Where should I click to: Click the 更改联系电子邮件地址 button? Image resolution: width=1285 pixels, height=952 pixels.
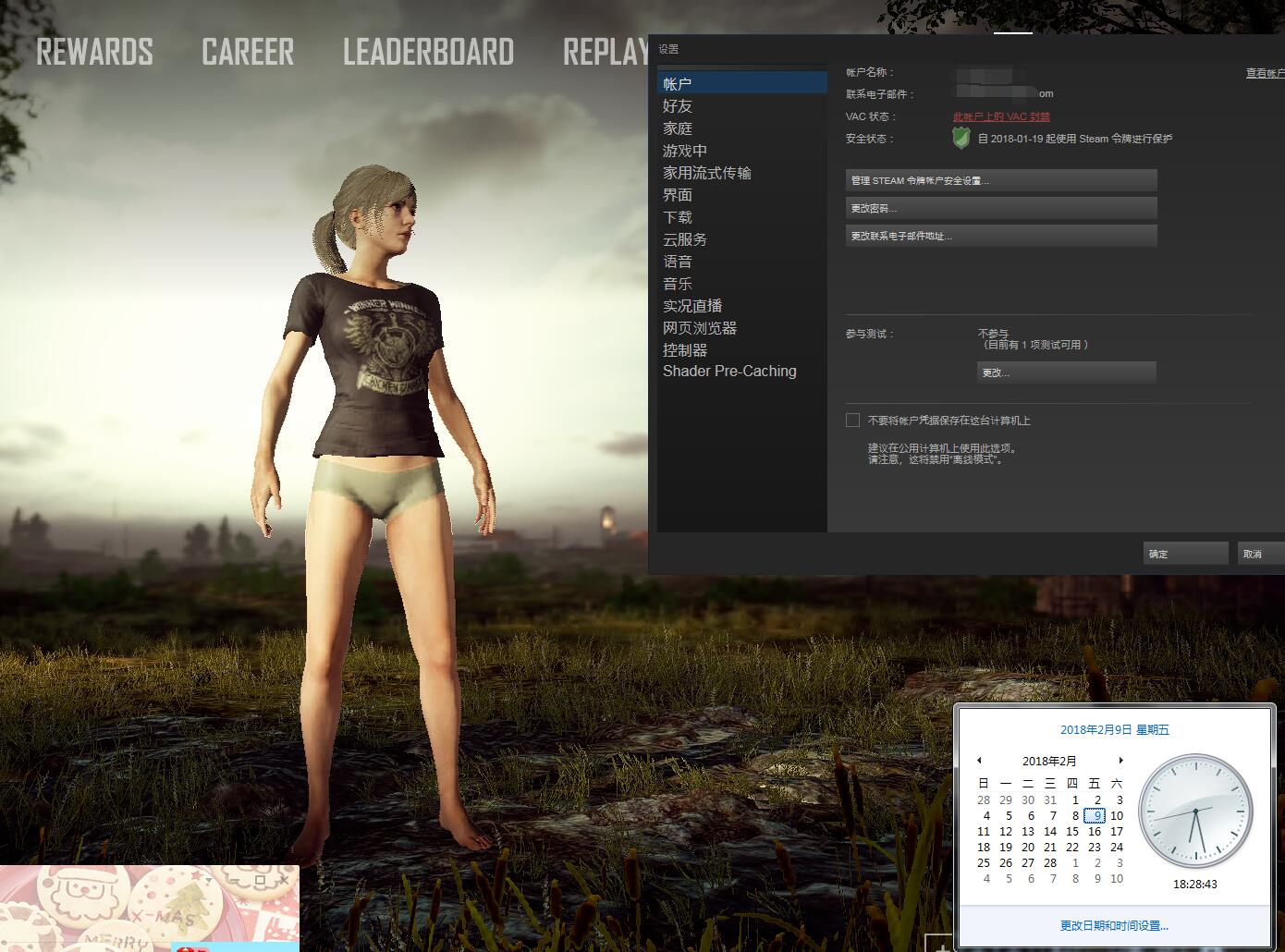[1001, 236]
